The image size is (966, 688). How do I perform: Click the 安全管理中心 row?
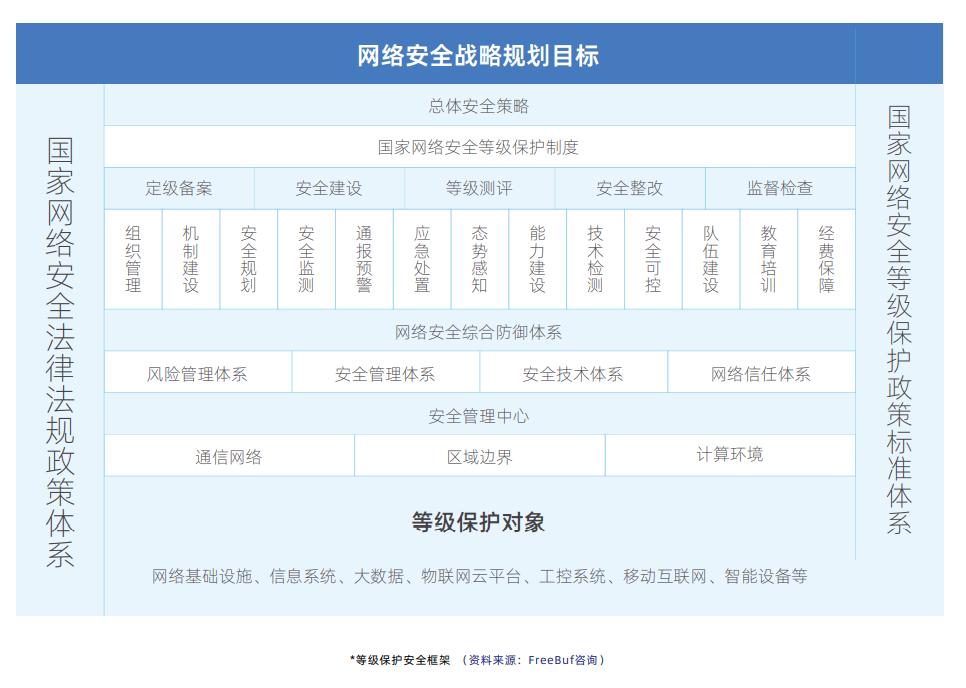(479, 416)
